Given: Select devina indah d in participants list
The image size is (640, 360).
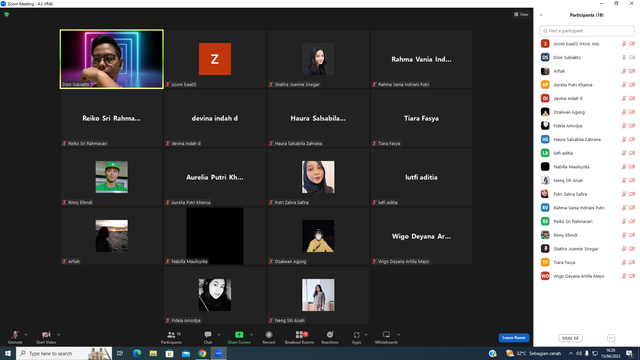Looking at the screenshot, I should (587, 98).
